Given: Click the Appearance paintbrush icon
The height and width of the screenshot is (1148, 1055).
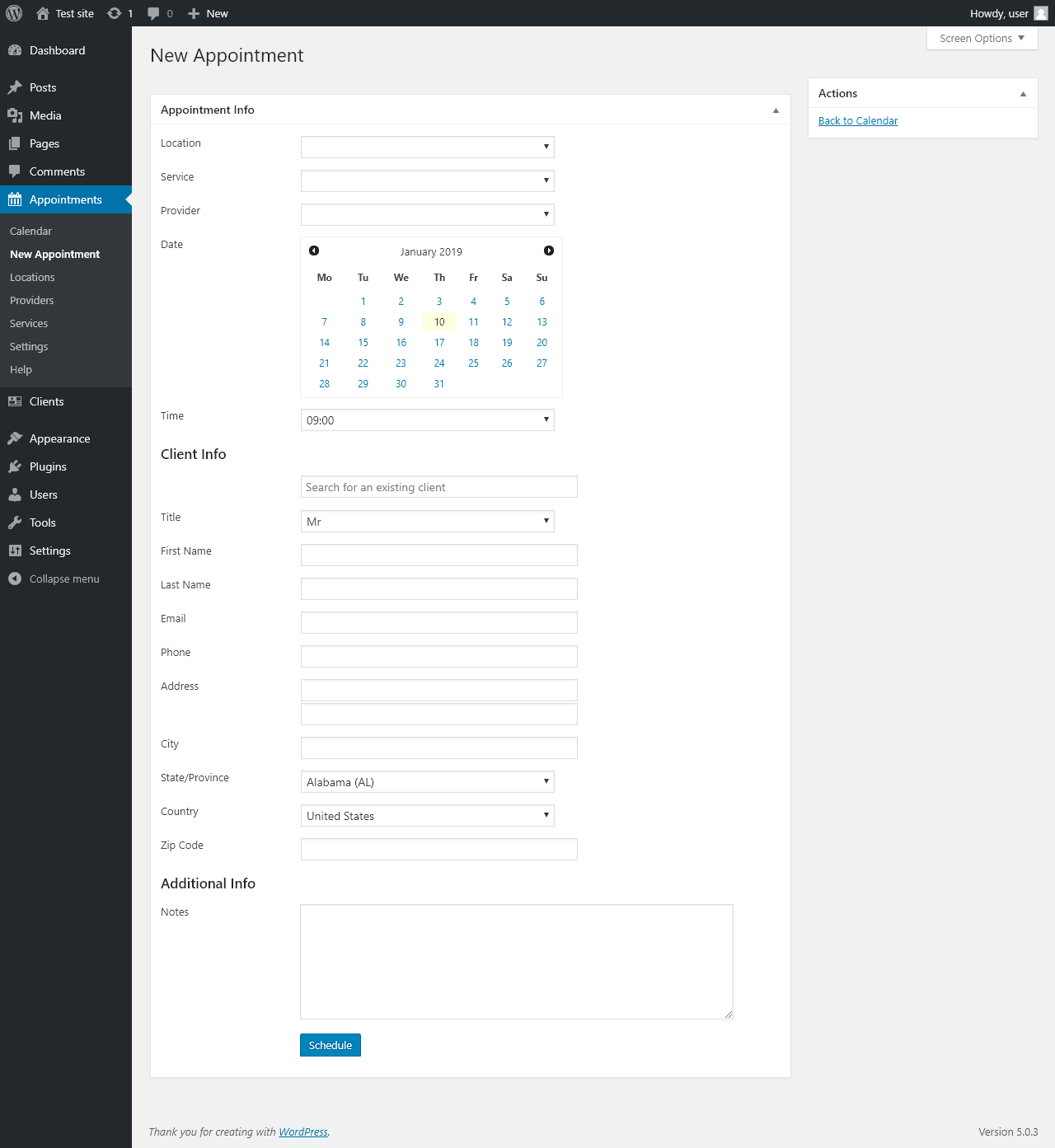Looking at the screenshot, I should coord(15,438).
